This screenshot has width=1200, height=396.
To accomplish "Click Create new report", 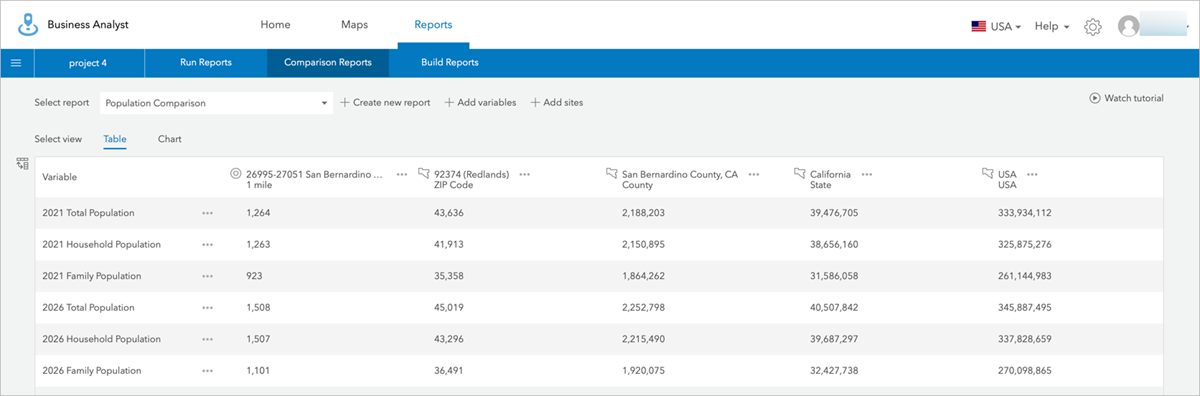I will point(385,103).
